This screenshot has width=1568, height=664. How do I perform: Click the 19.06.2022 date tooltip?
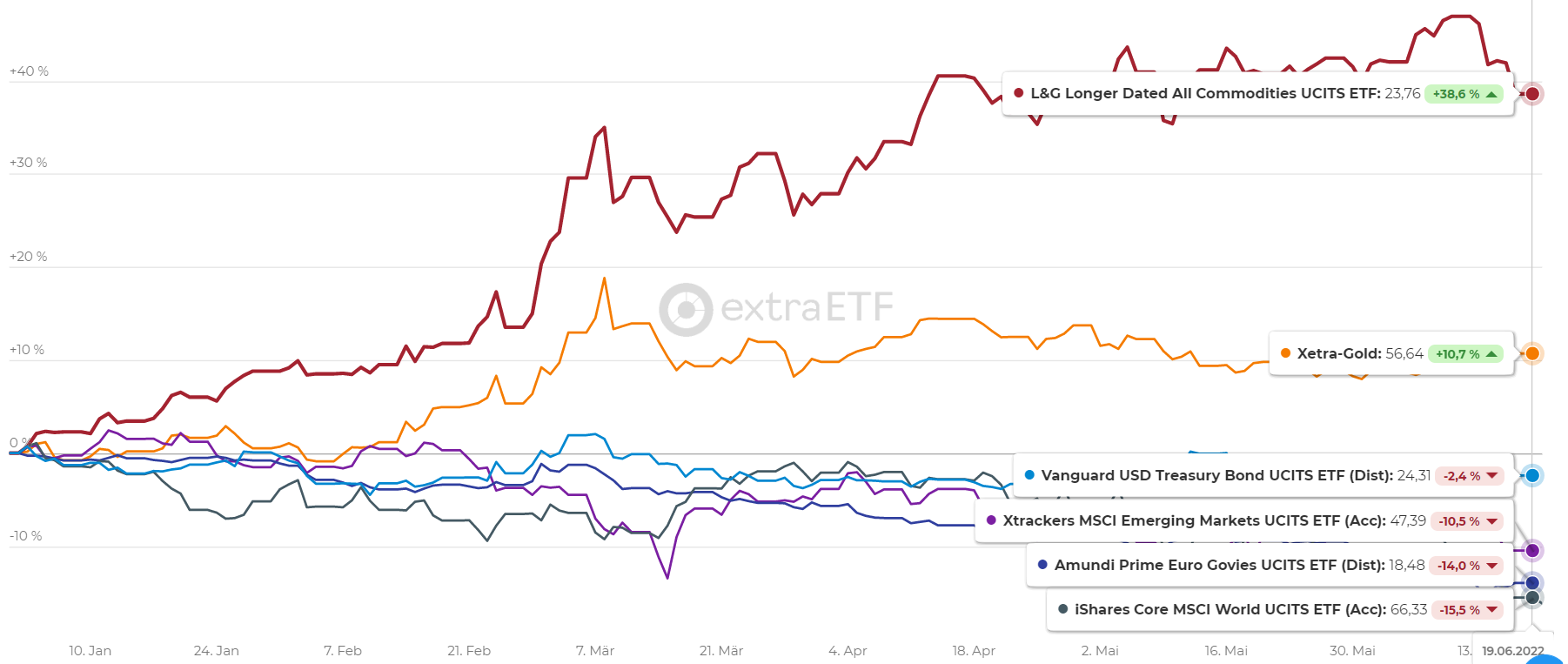point(1512,651)
